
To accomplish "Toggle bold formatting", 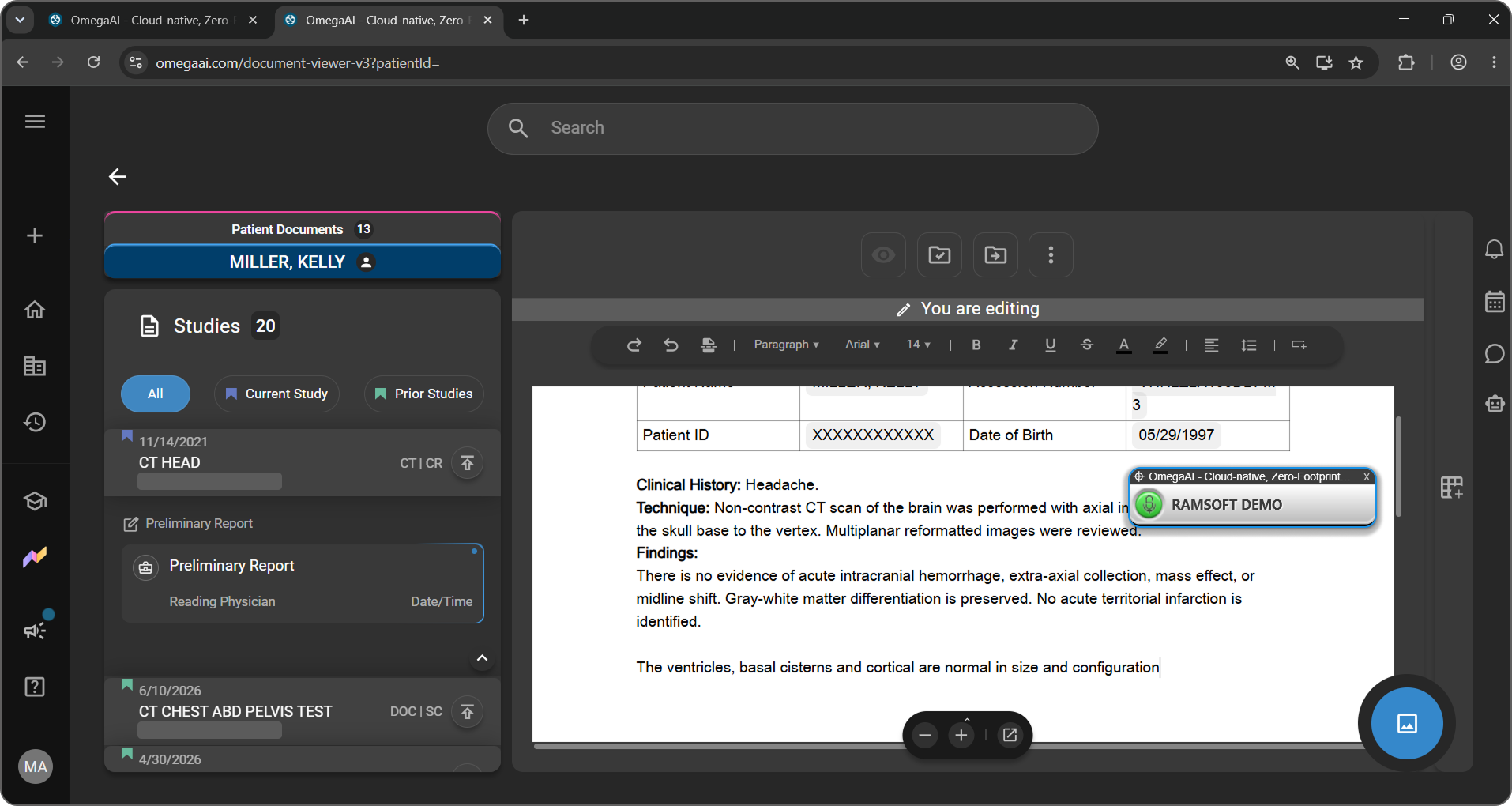I will tap(976, 345).
